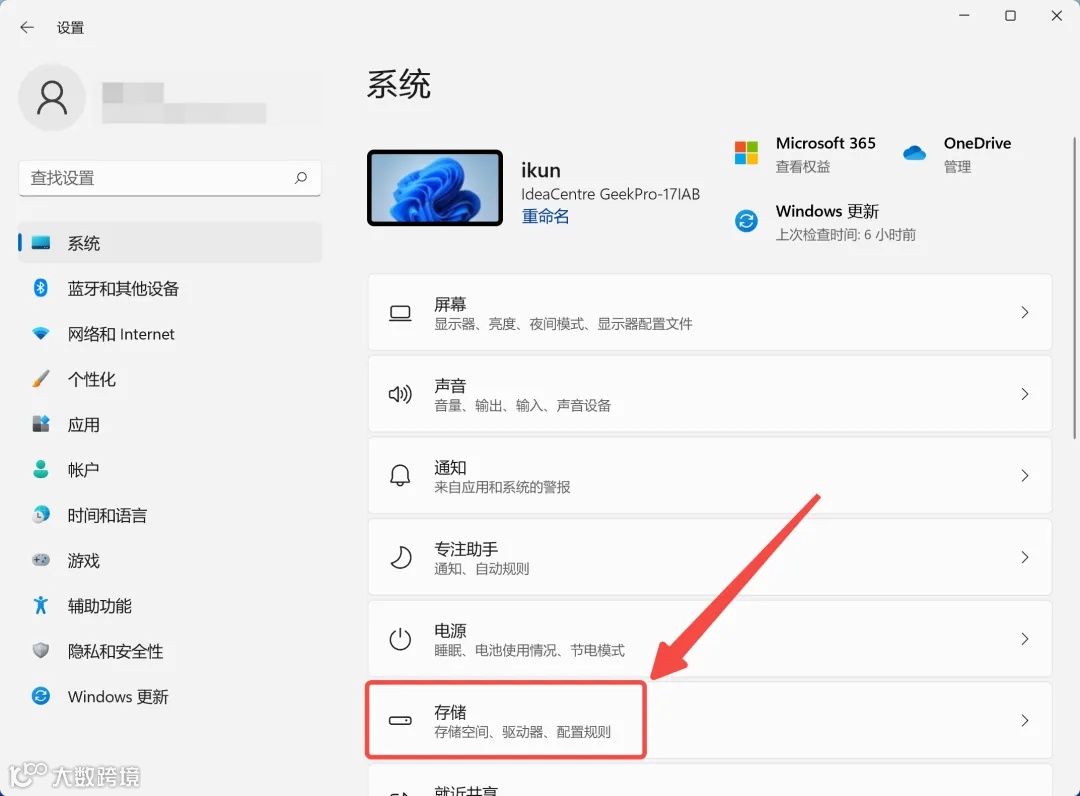Screen dimensions: 1080x796
Task: Click the Wi-Fi icon for 网络和 Internet
Action: 41,333
